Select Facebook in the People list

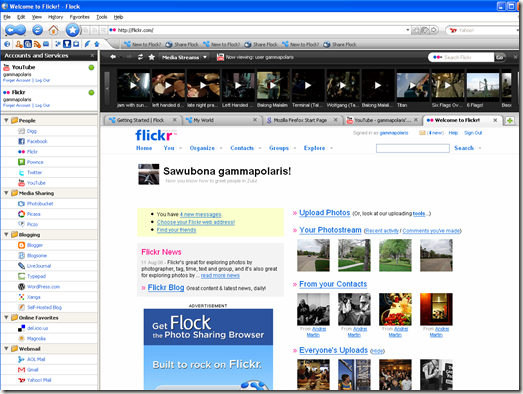[37, 141]
